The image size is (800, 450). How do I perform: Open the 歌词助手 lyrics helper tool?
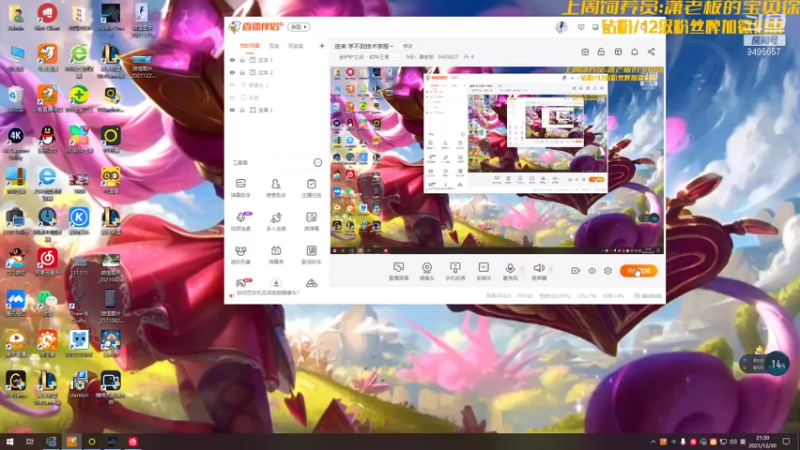(311, 254)
